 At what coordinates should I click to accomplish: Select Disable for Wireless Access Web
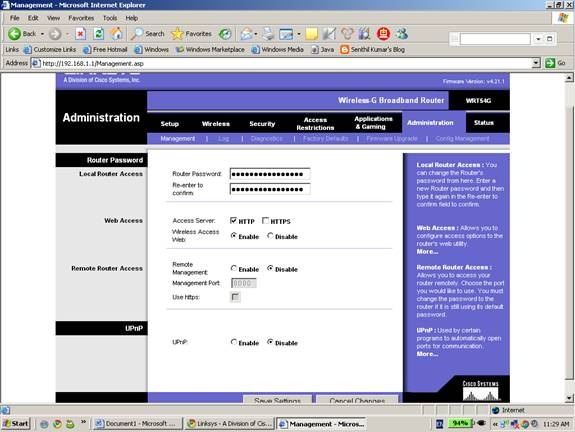click(270, 235)
